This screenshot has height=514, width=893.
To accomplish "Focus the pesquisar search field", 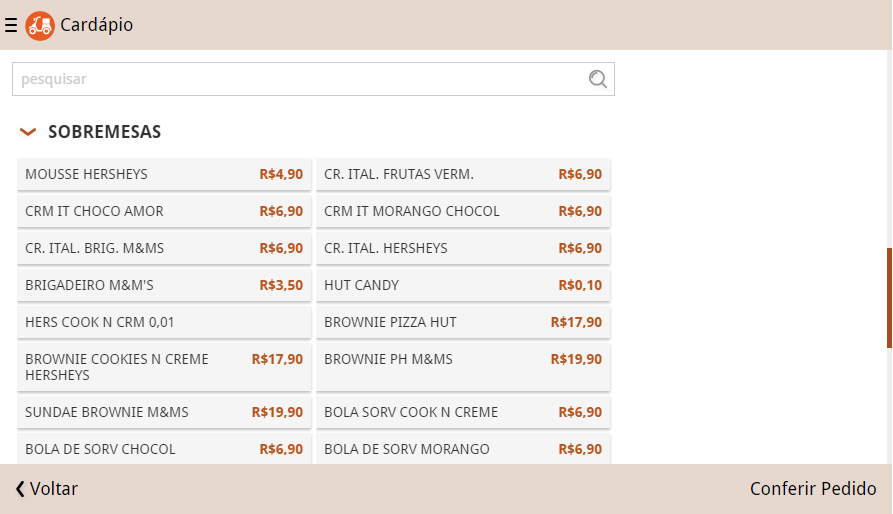I will tap(313, 79).
